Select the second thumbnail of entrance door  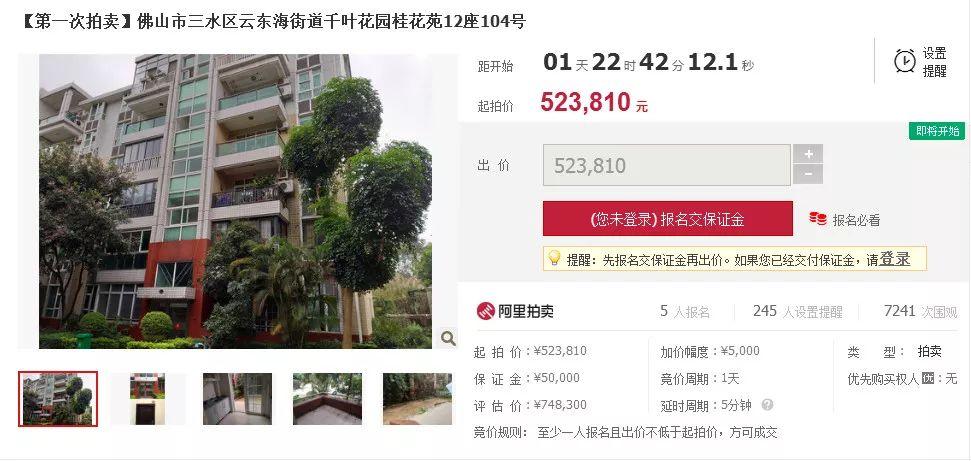(x=147, y=398)
